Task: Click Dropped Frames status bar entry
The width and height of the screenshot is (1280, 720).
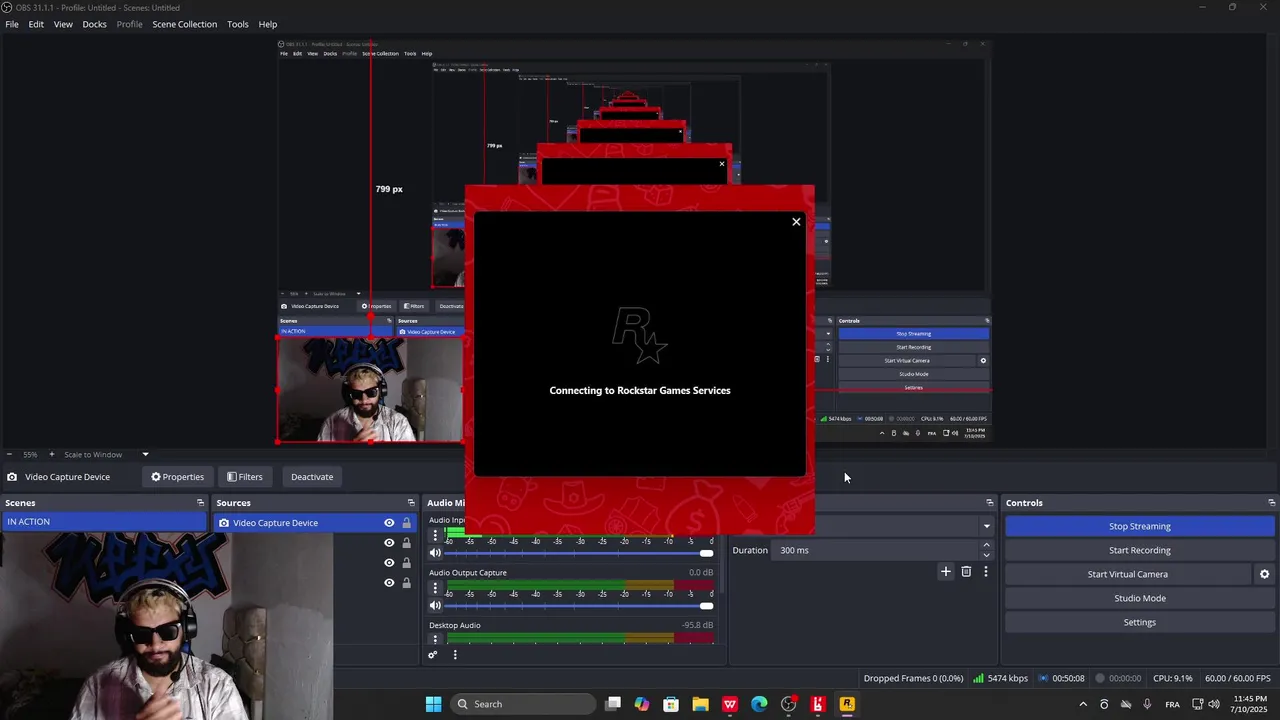Action: pos(913,678)
